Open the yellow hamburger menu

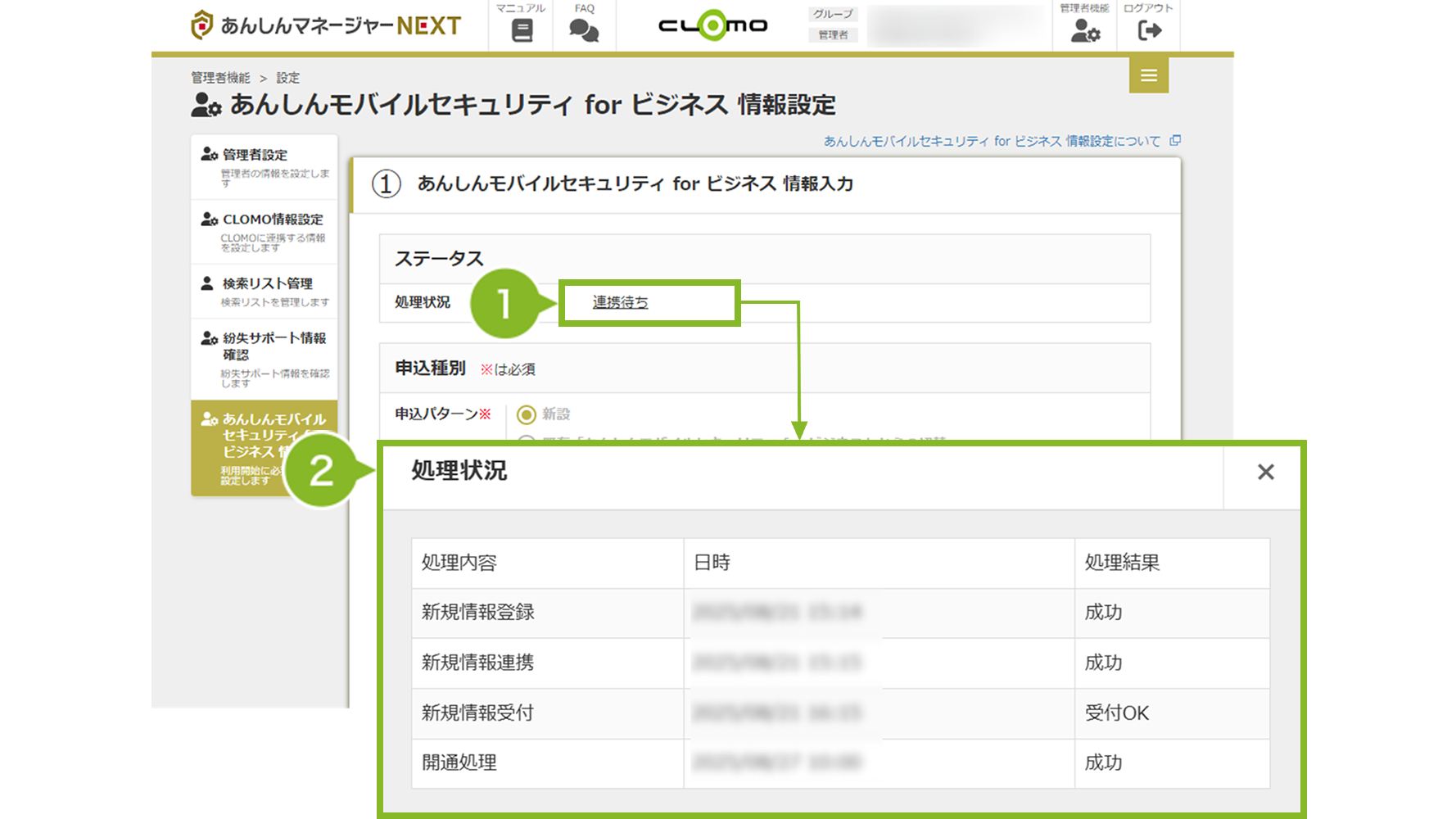pos(1148,75)
